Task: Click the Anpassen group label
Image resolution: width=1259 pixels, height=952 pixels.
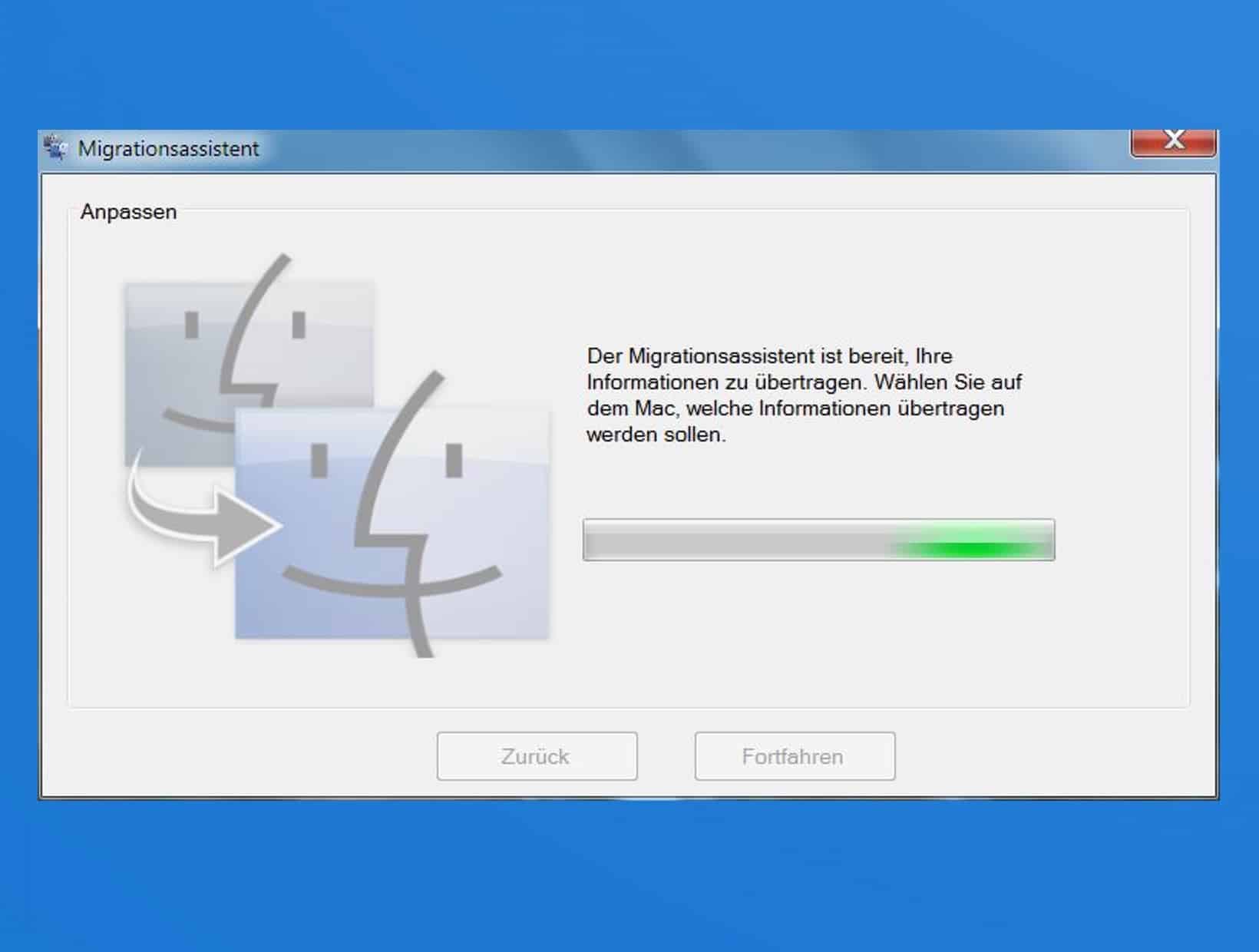Action: click(128, 212)
